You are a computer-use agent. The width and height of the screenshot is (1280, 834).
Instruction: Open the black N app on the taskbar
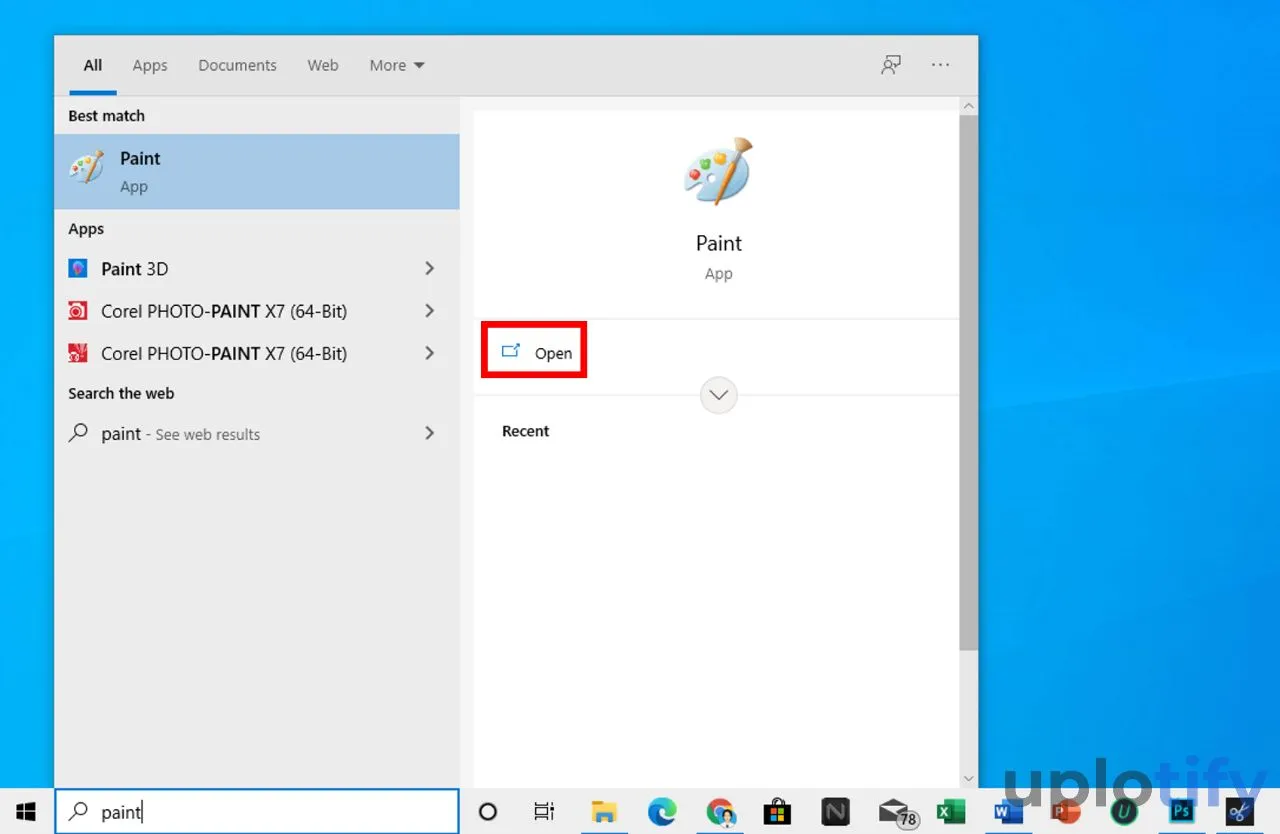[835, 812]
